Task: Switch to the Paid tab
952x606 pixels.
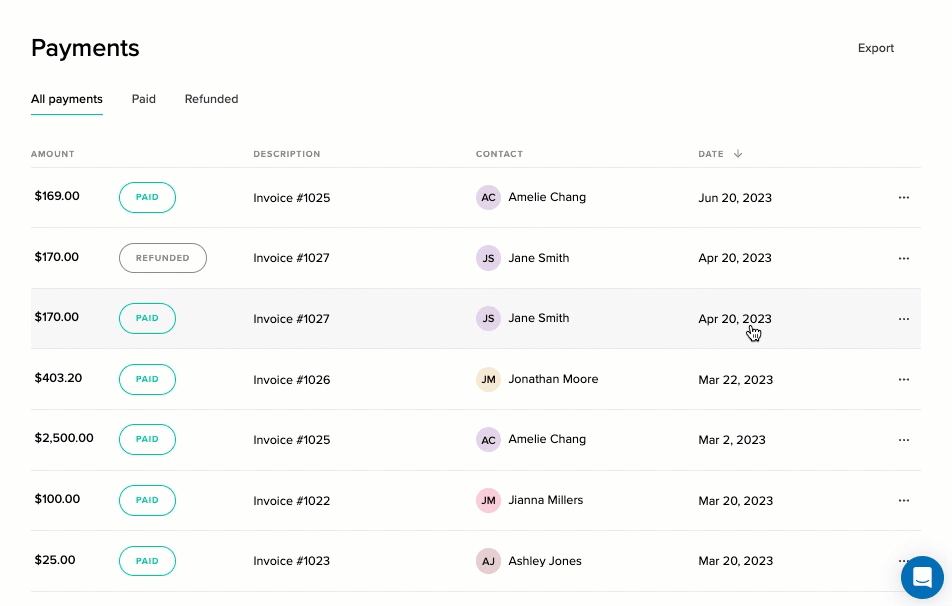Action: 143,99
